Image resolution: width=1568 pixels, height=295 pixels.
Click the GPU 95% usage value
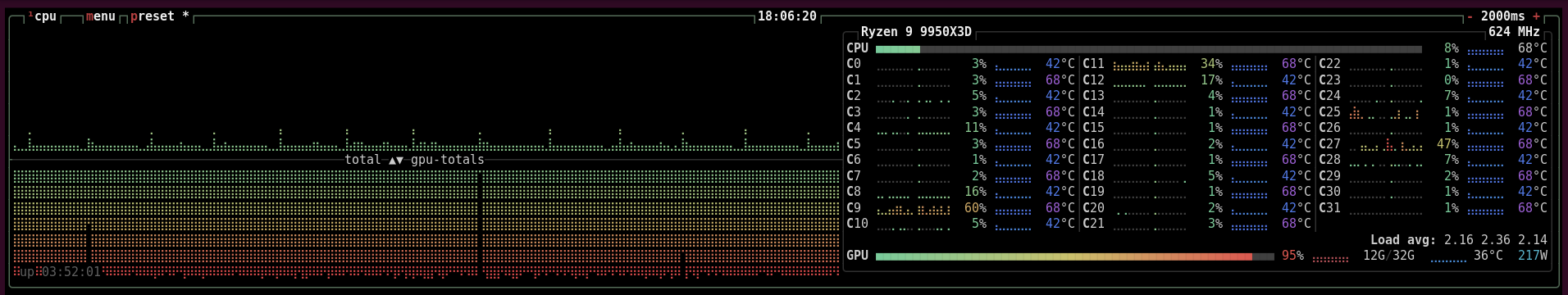tap(1292, 256)
